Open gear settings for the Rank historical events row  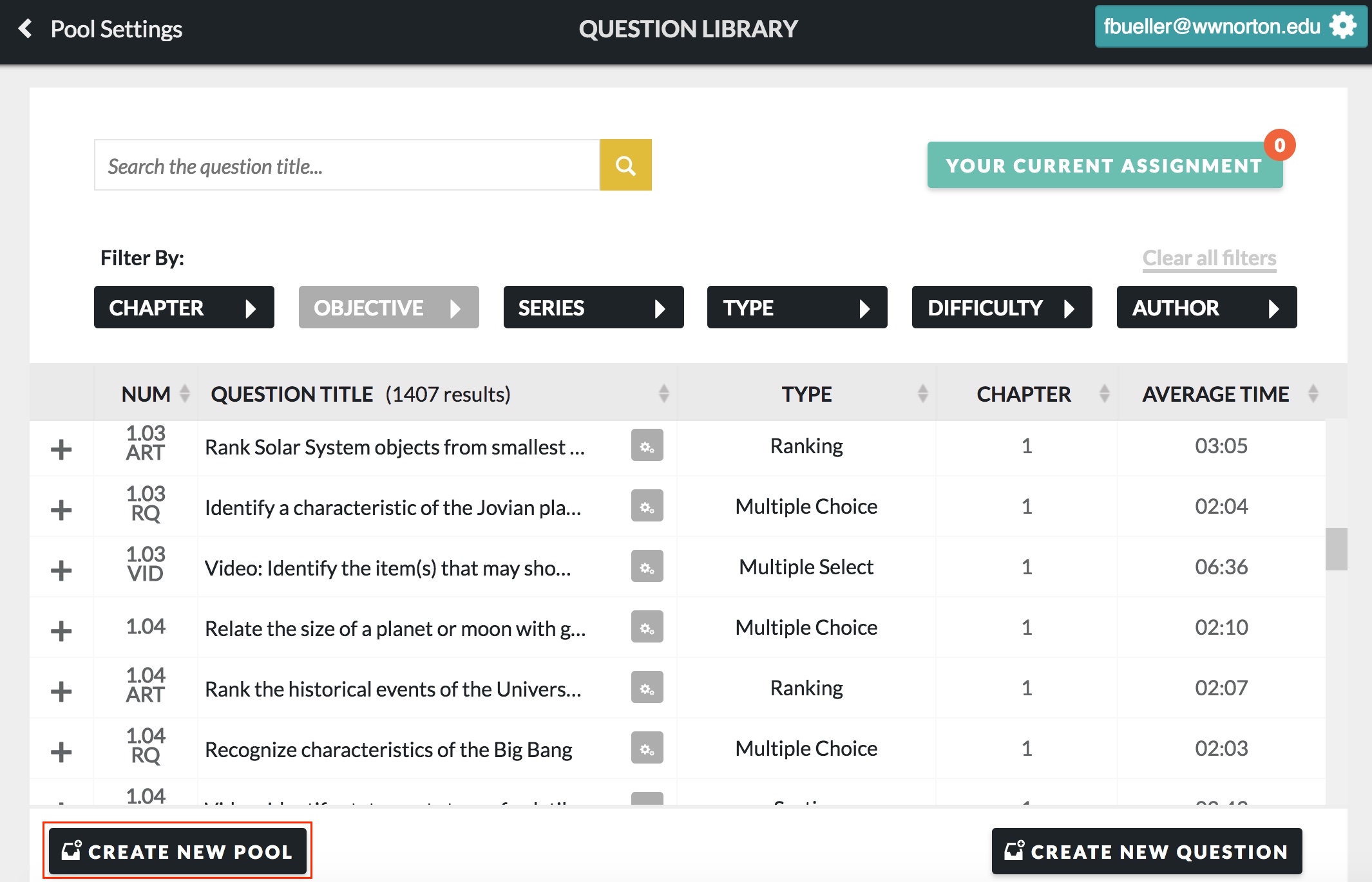647,688
